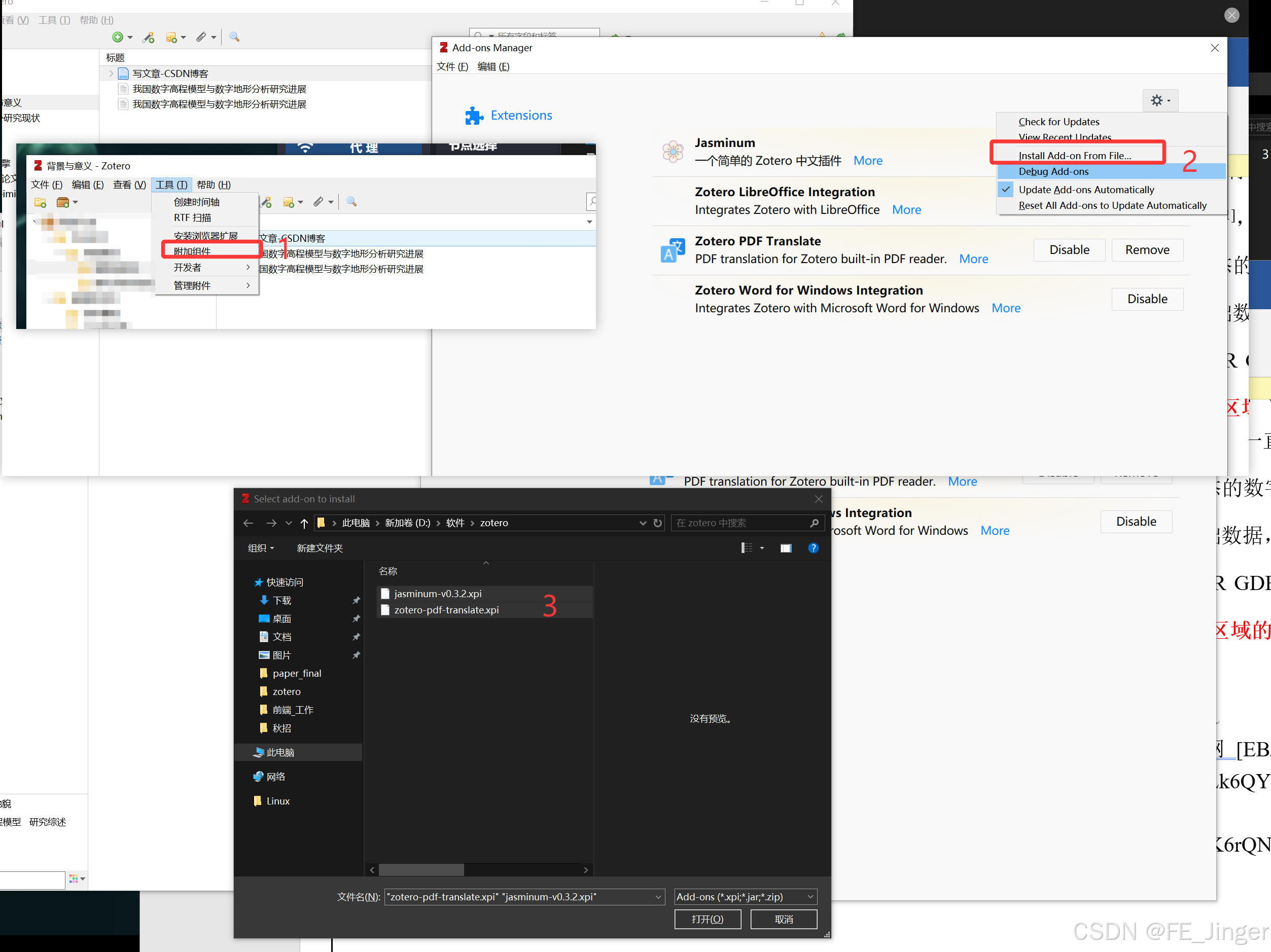
Task: Close the image viewer overlay with round X
Action: (x=1231, y=15)
